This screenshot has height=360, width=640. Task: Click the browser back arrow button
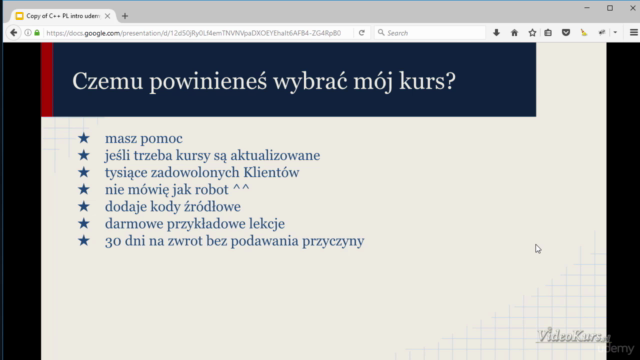tap(13, 33)
